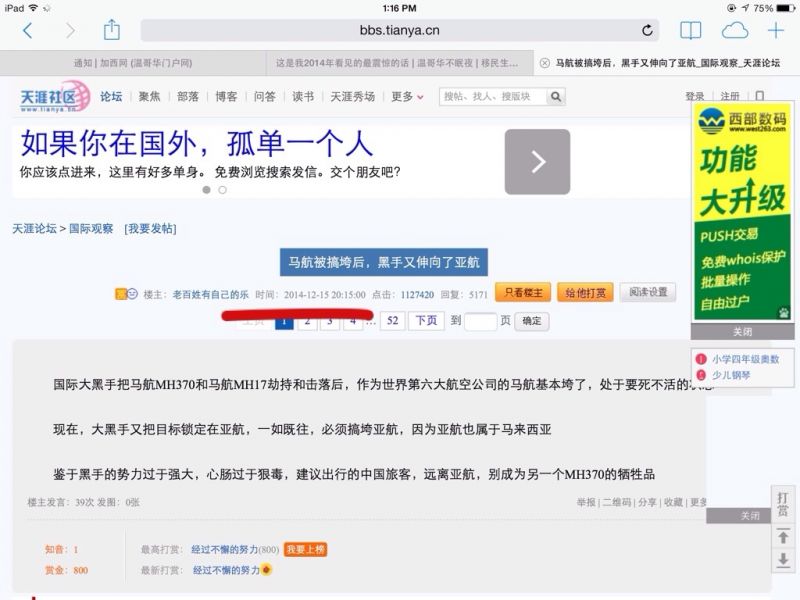Go to page 52
Image resolution: width=800 pixels, height=600 pixels.
pos(392,320)
